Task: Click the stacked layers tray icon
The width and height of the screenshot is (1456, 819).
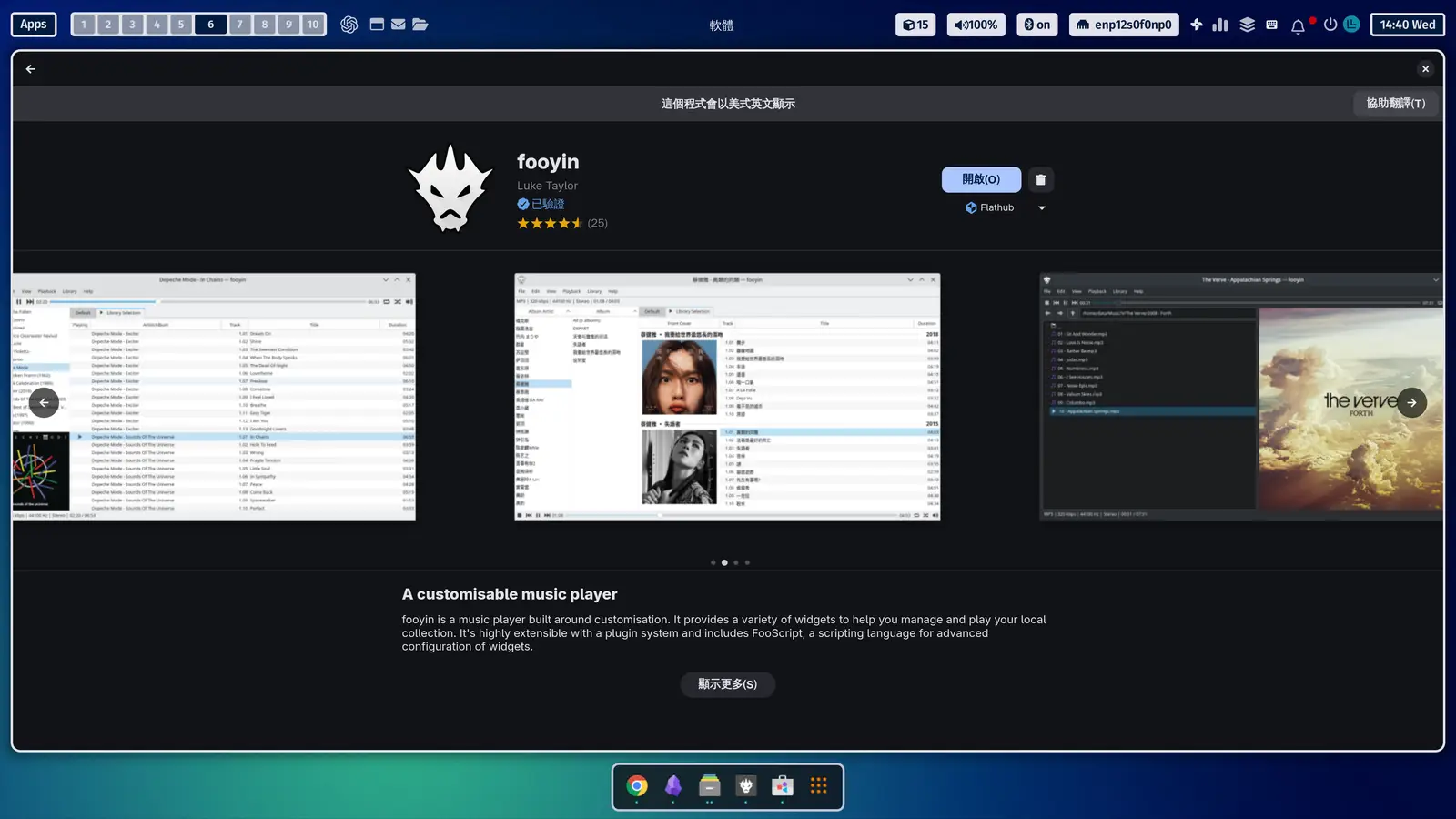Action: 1248,25
